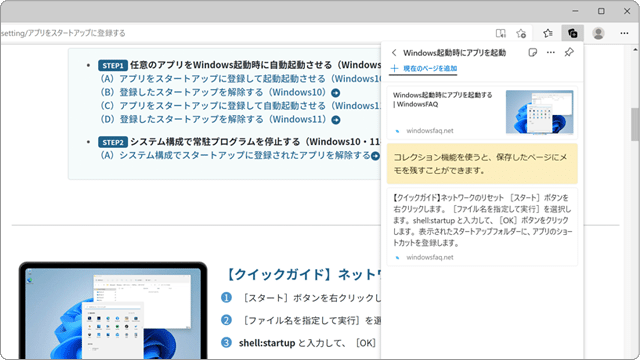
Task: Open link (B) 登録したスタートアップを解除する Windows10
Action: tap(213, 92)
